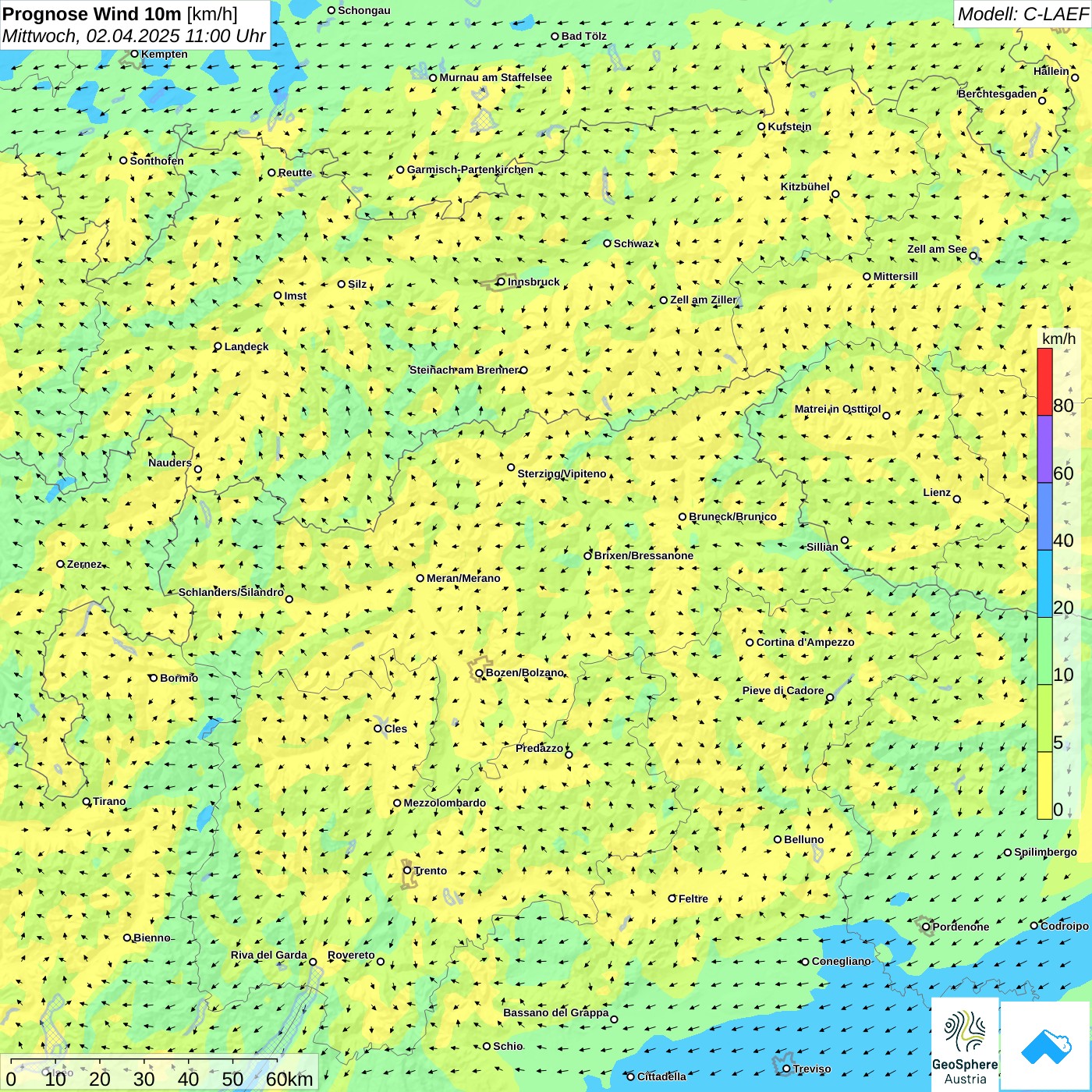Click the 'Mezzolombardo' label
Screen dimensions: 1092x1092
tap(445, 803)
